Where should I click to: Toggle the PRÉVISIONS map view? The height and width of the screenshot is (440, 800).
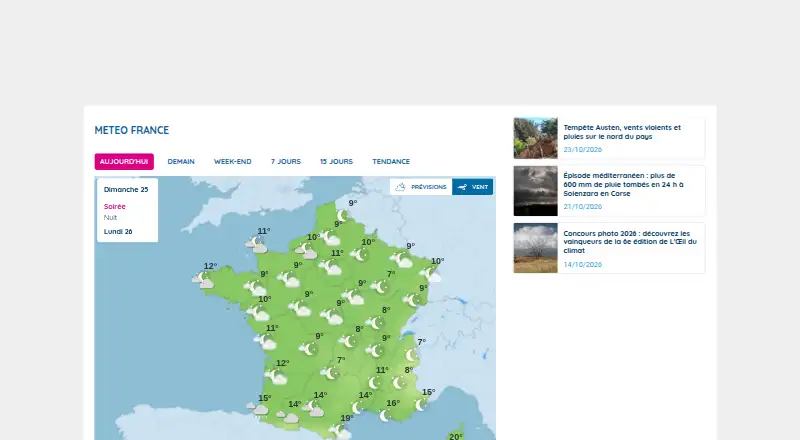coord(421,187)
